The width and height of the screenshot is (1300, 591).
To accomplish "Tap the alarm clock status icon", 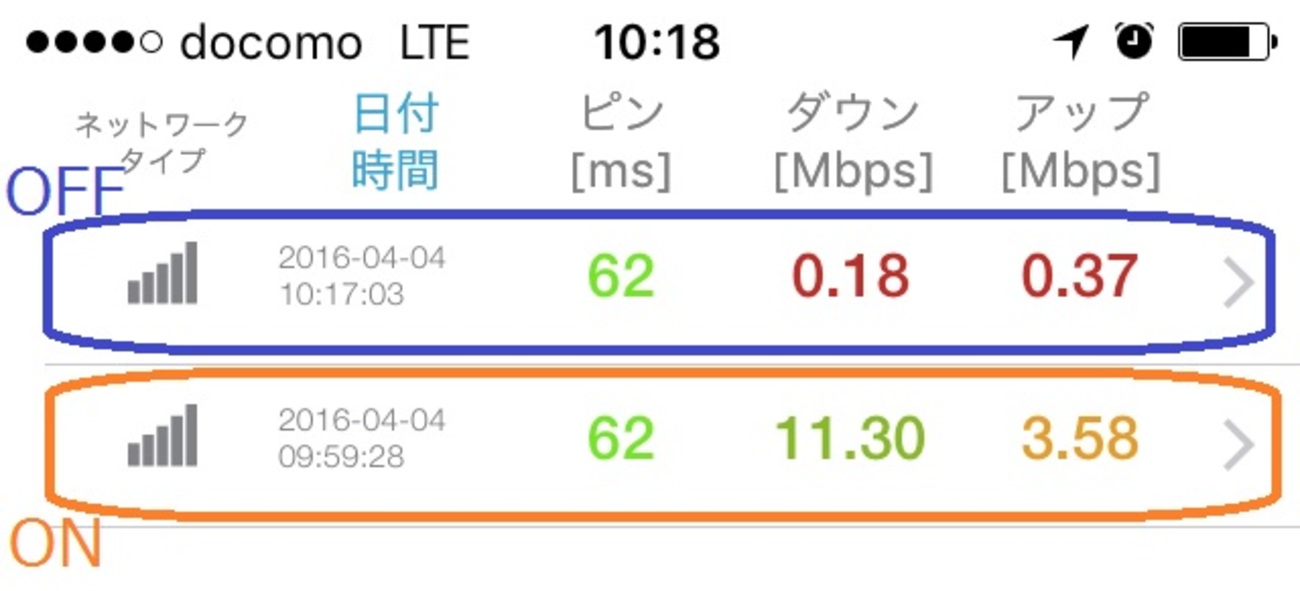I will click(1134, 41).
